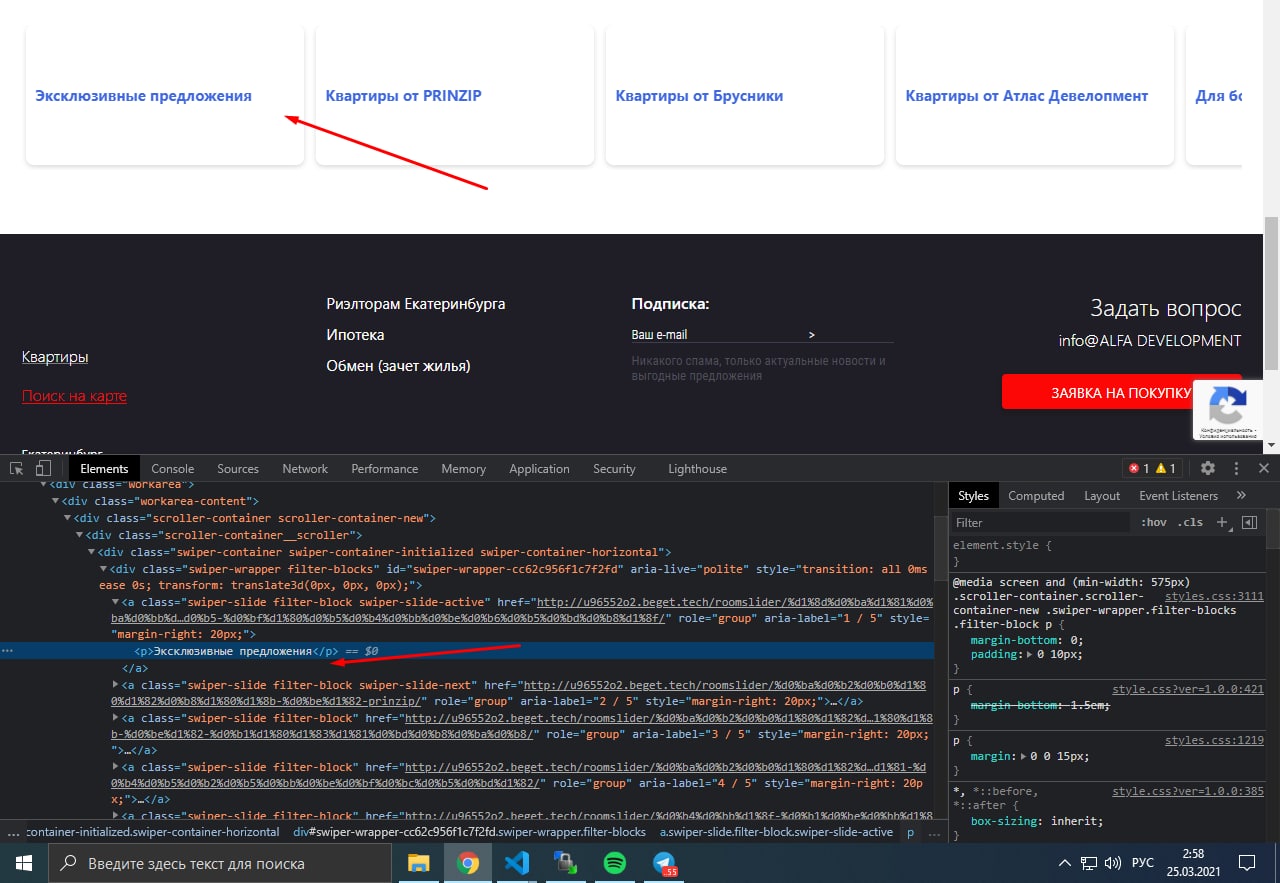
Task: Open style.css?ver=1.0.0:385 source link
Action: coord(1189,791)
